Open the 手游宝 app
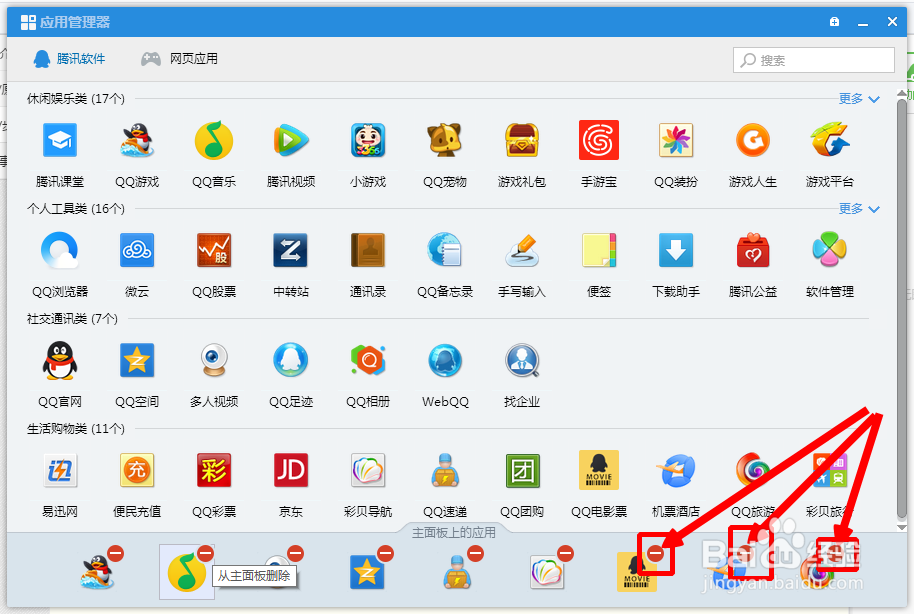914x614 pixels. (599, 141)
